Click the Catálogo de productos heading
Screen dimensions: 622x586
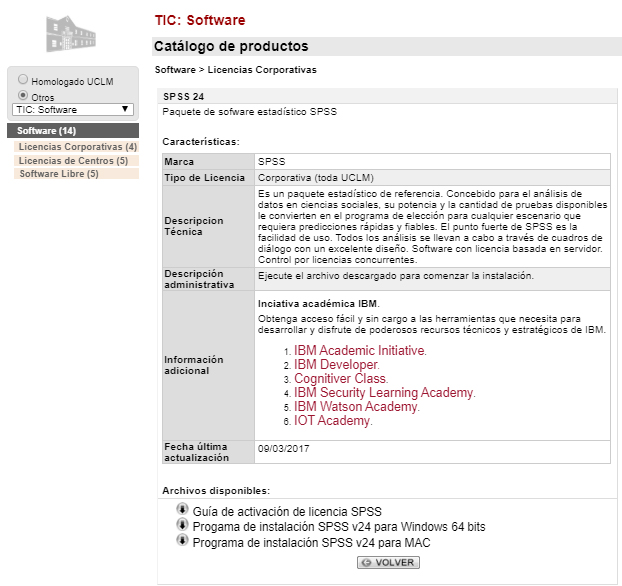pos(231,46)
